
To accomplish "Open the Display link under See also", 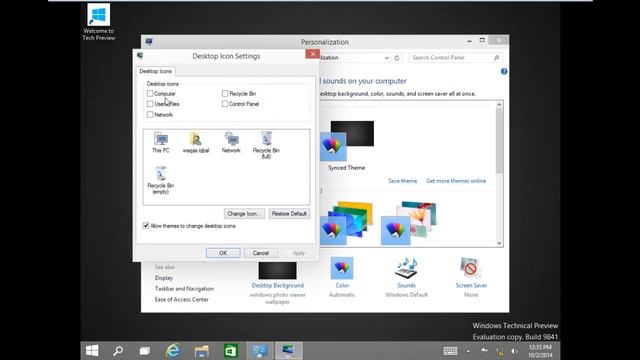I will pos(164,278).
